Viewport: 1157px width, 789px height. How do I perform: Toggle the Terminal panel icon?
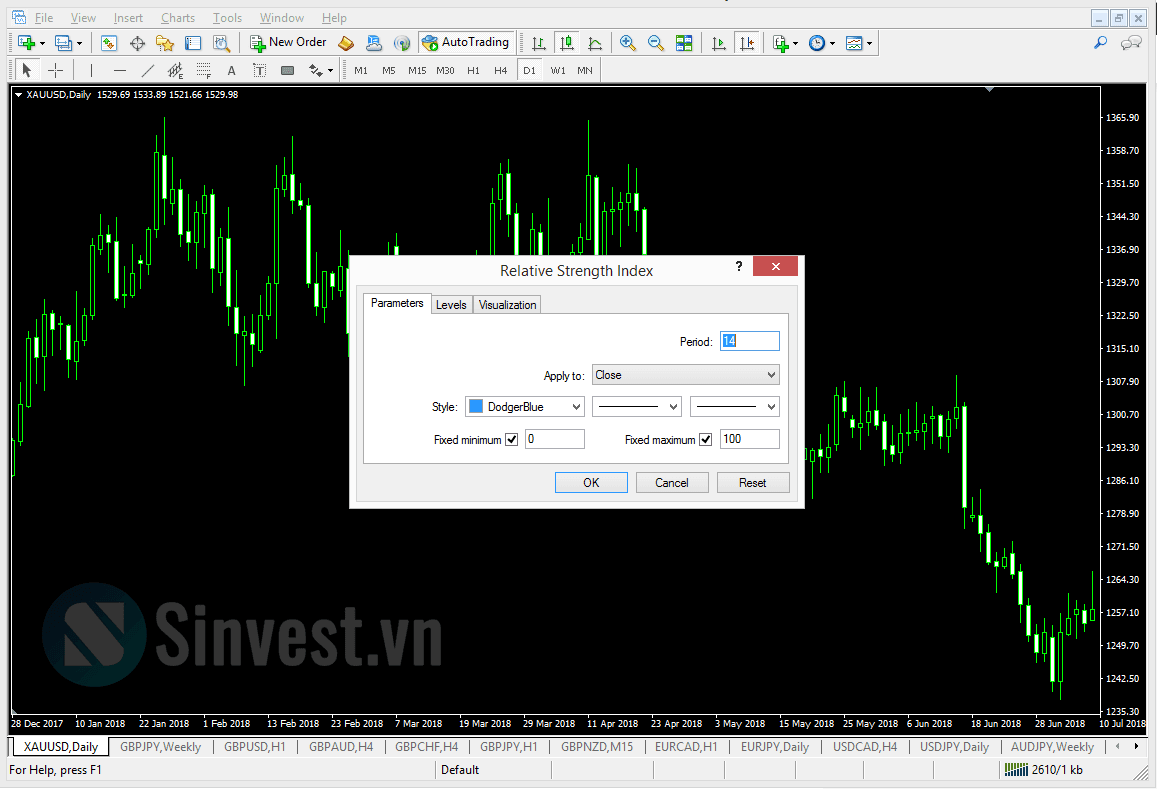193,44
